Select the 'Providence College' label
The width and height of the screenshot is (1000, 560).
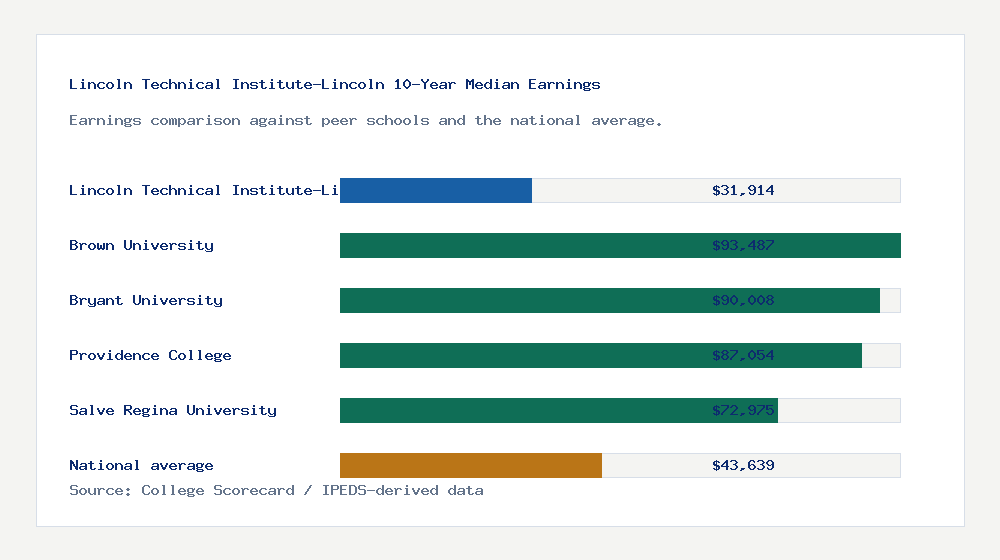[x=150, y=355]
